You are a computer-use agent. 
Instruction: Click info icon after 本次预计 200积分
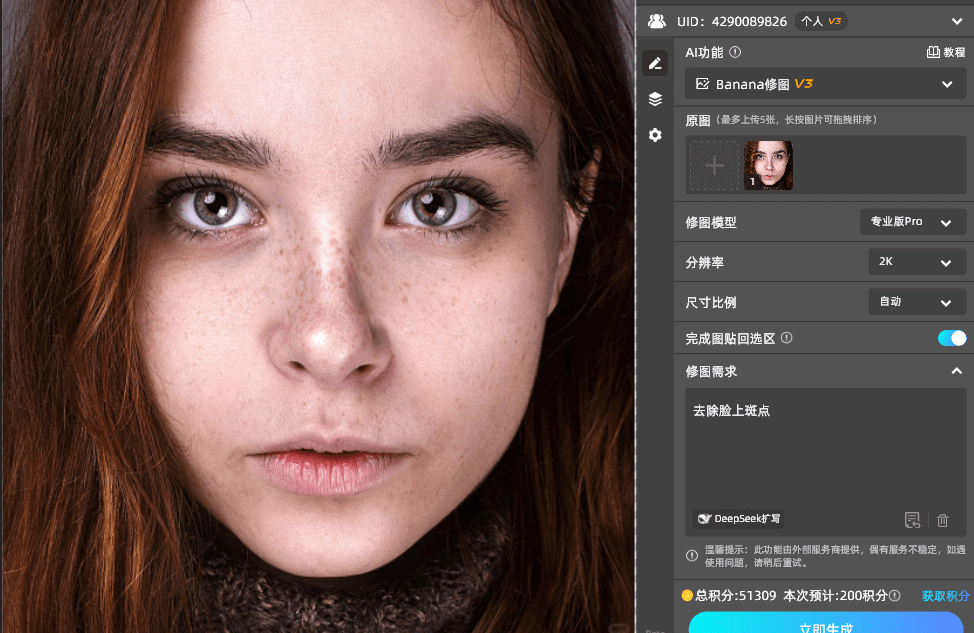(x=895, y=595)
